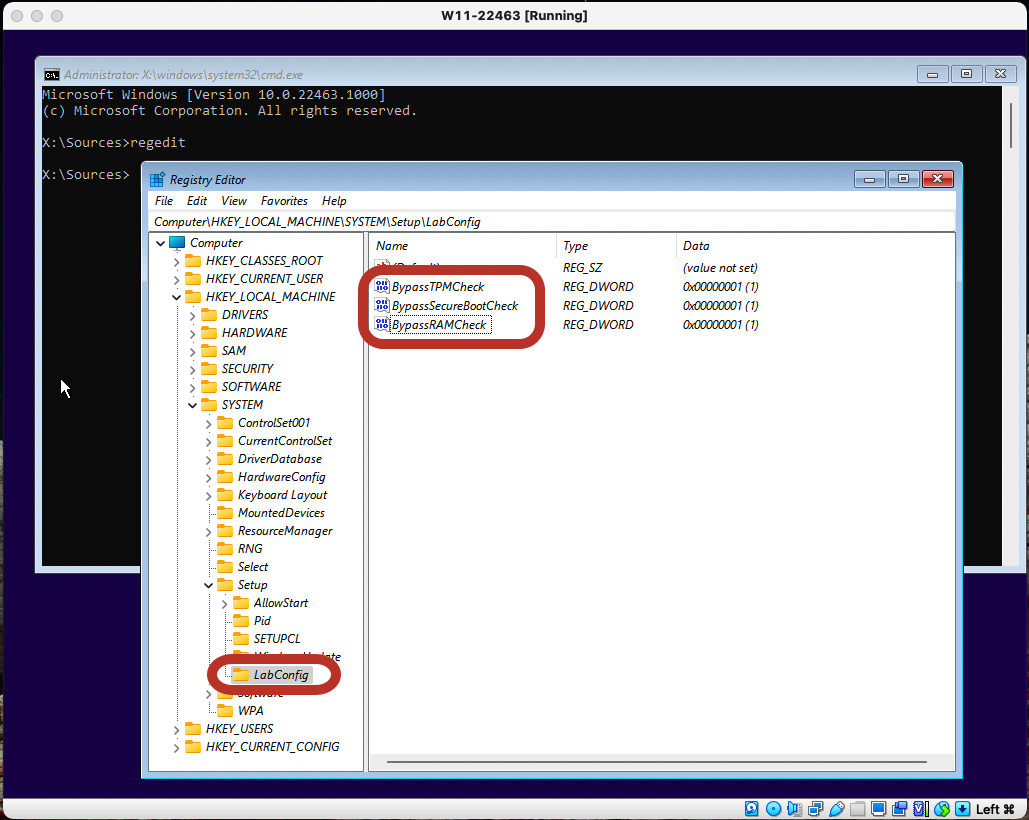
Task: Click the Registry Editor title bar icon
Action: click(x=158, y=180)
